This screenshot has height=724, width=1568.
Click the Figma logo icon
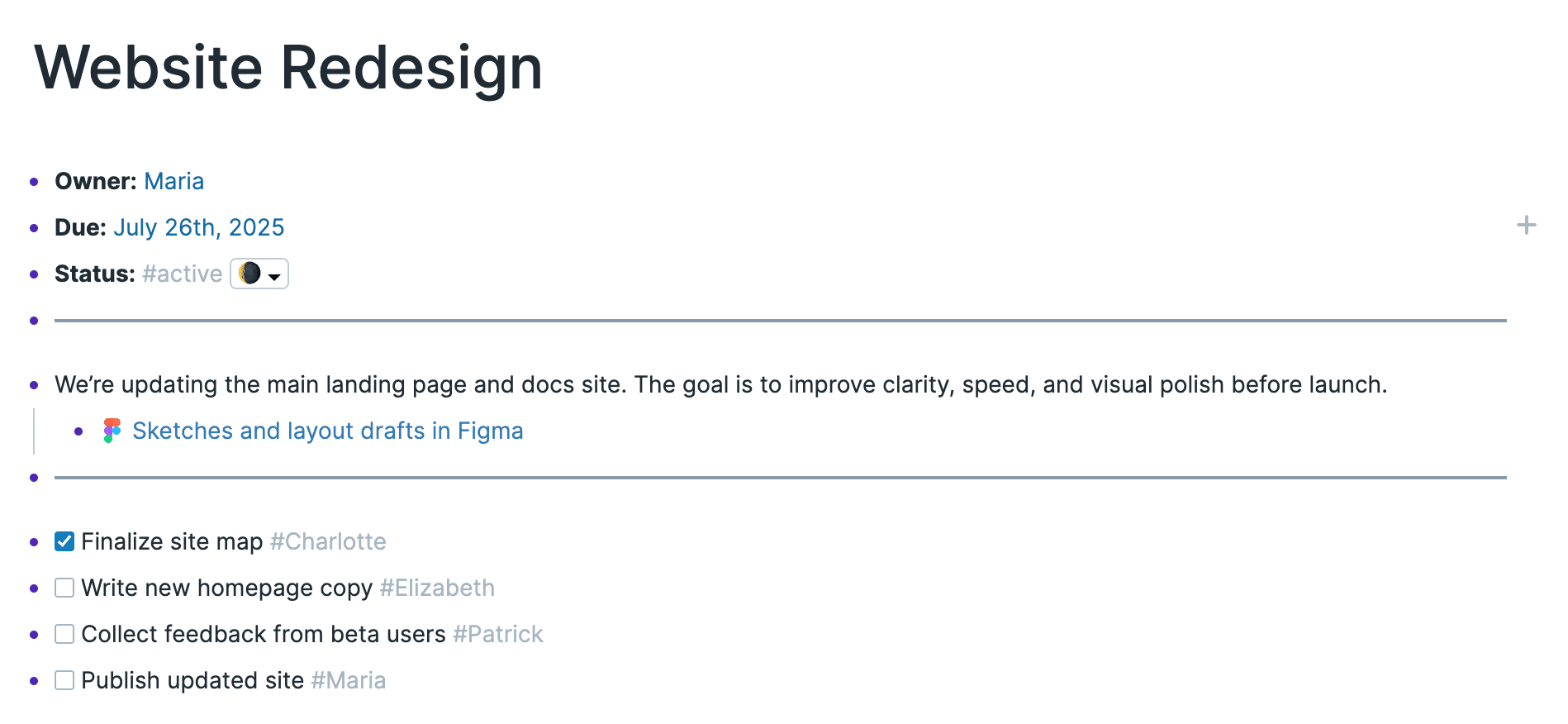click(x=112, y=431)
